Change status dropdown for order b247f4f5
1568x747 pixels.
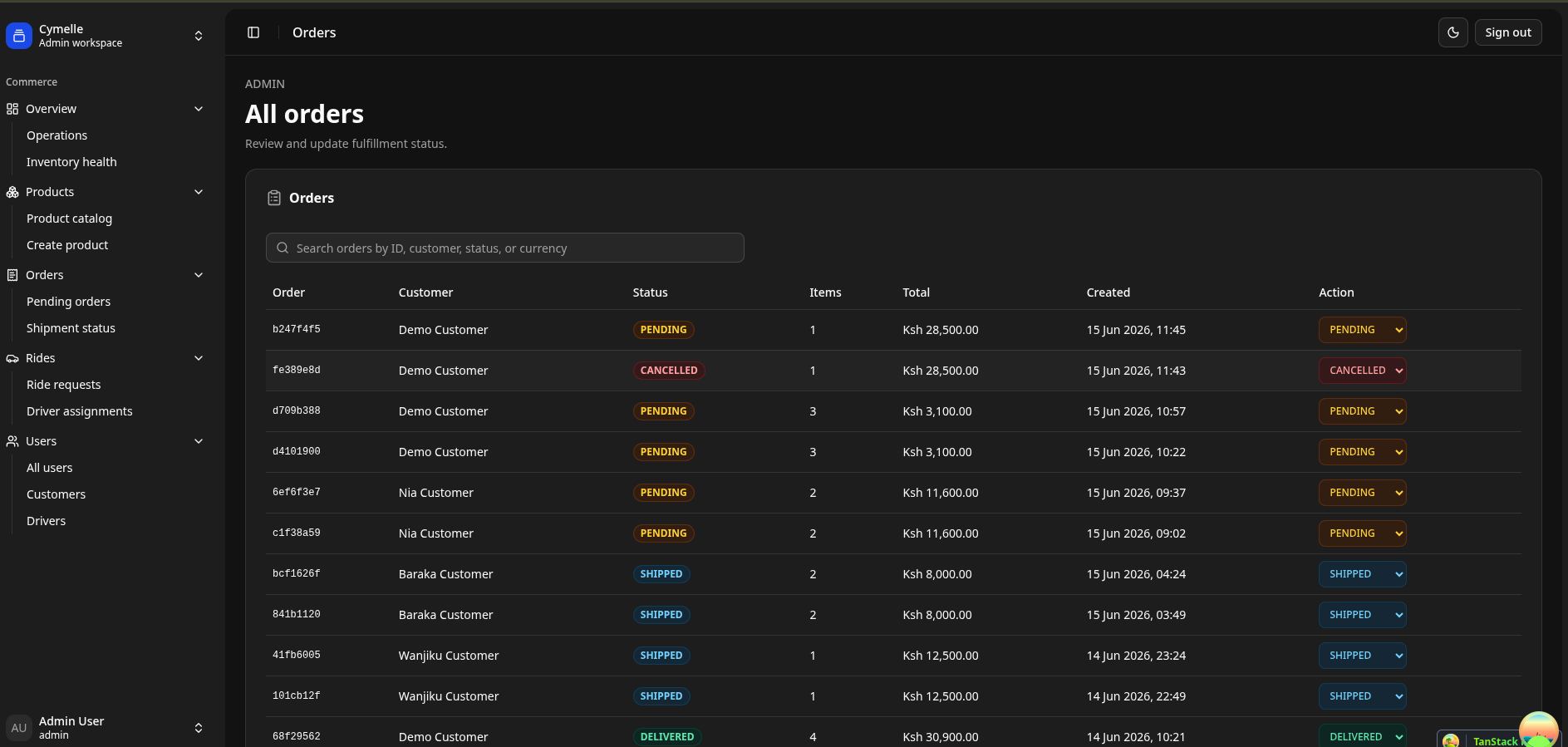(1363, 330)
